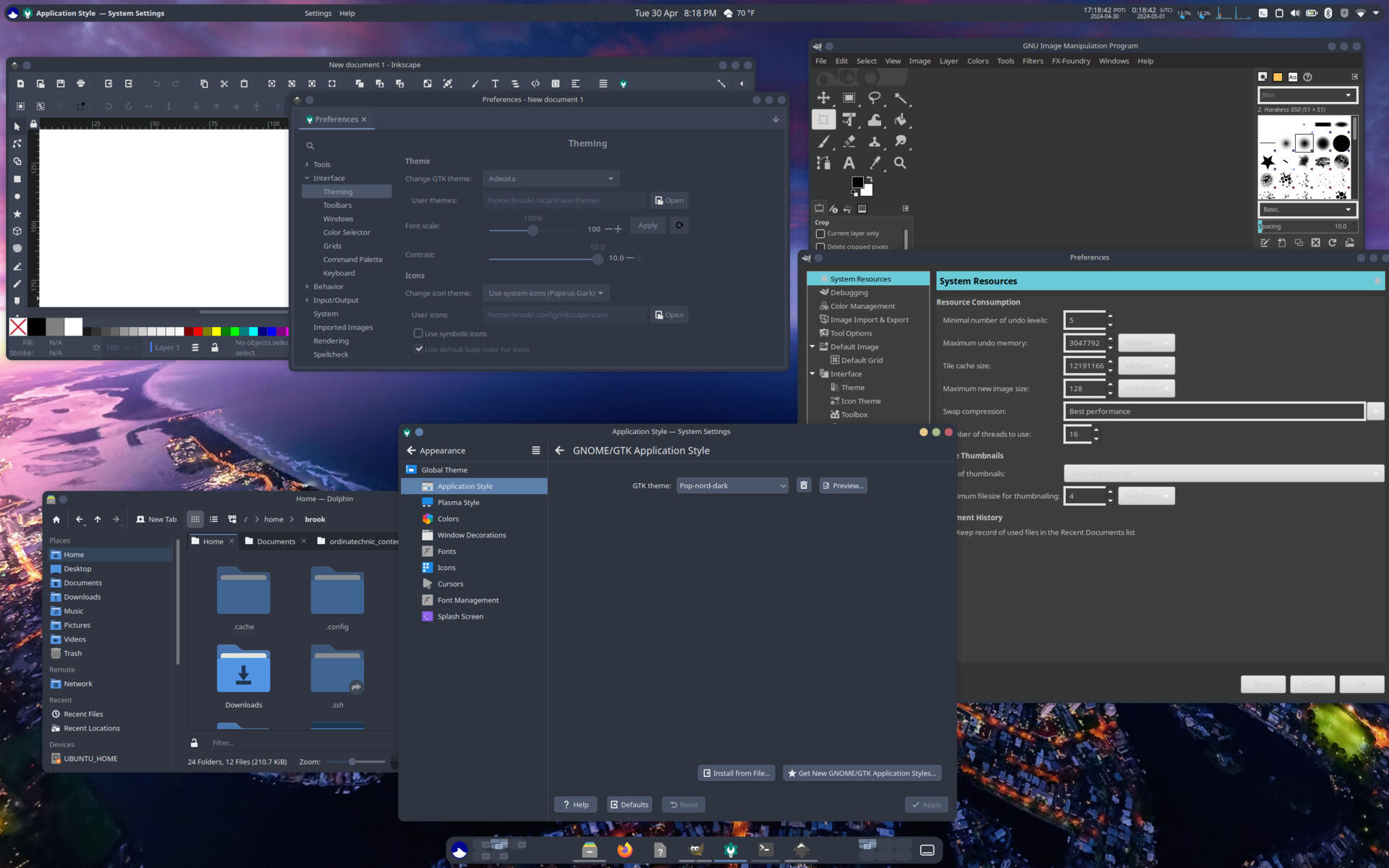Select the Node tool in Inkscape toolbox
The height and width of the screenshot is (868, 1389).
(x=17, y=144)
